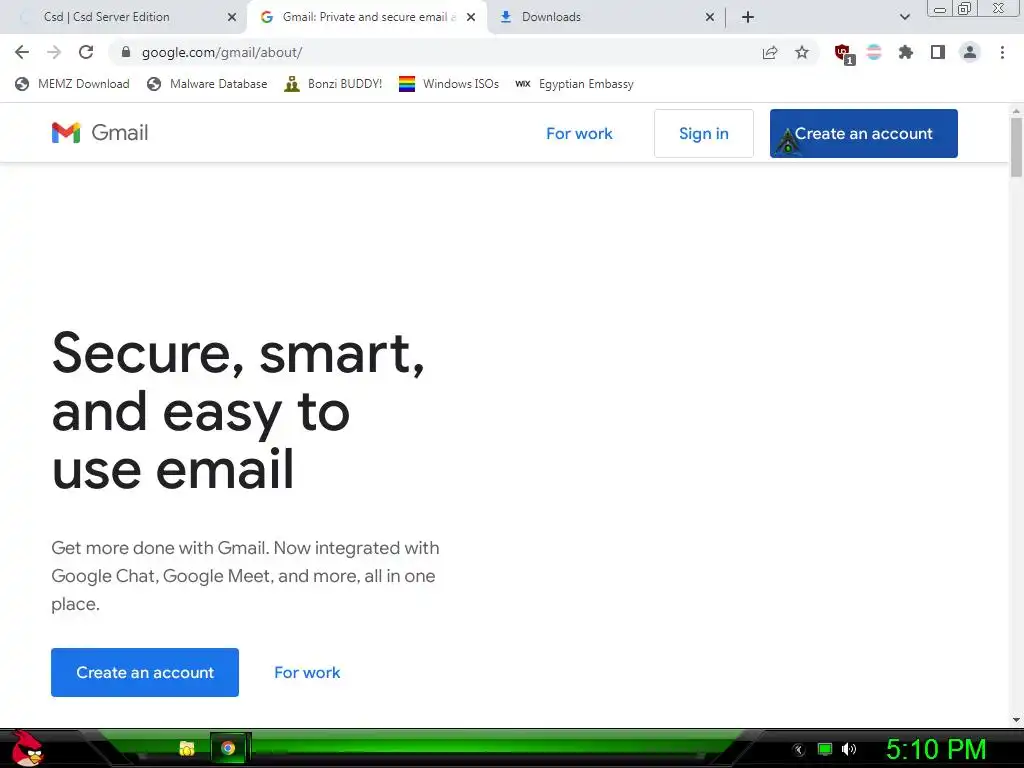Open the file explorer taskbar icon
Image resolution: width=1024 pixels, height=768 pixels.
187,748
